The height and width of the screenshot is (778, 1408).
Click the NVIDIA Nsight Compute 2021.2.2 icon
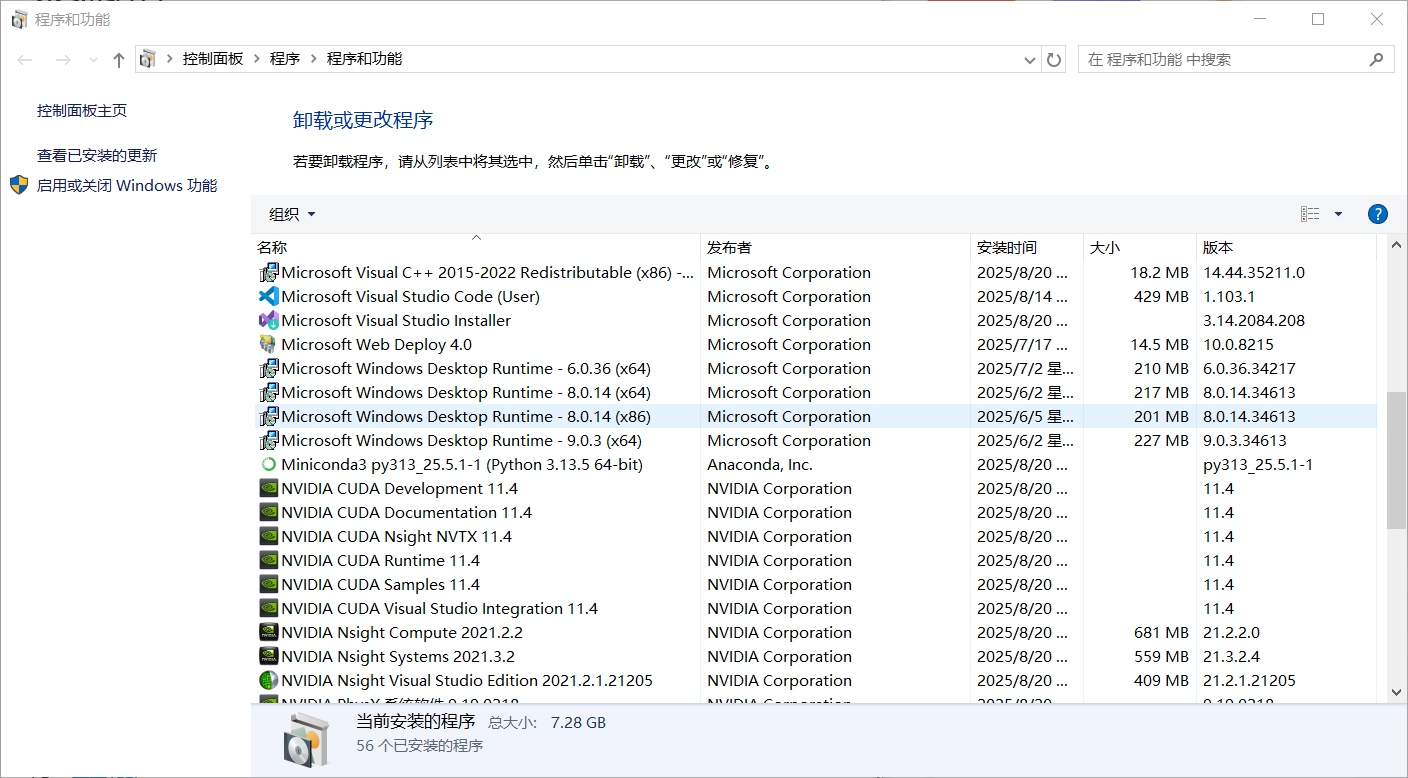(x=268, y=632)
